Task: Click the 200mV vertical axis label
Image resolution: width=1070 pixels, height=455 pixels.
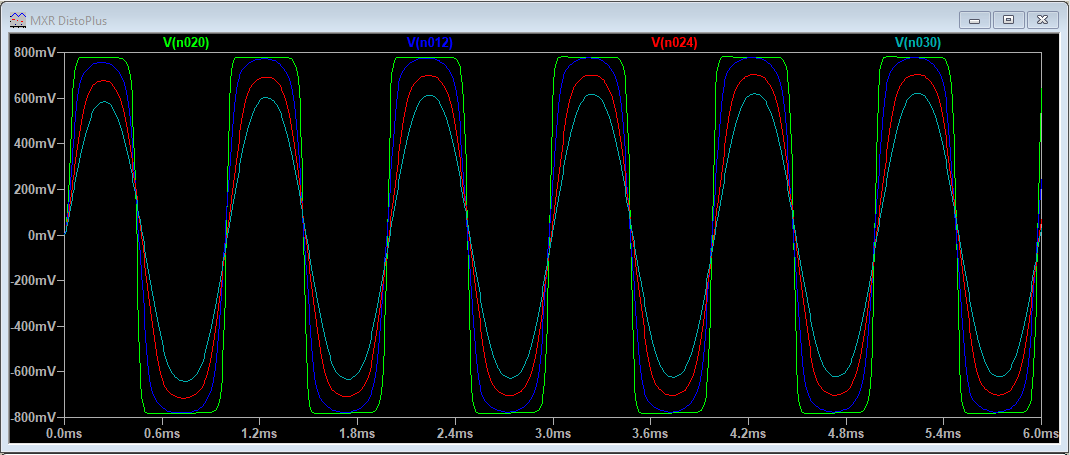Action: [x=36, y=190]
